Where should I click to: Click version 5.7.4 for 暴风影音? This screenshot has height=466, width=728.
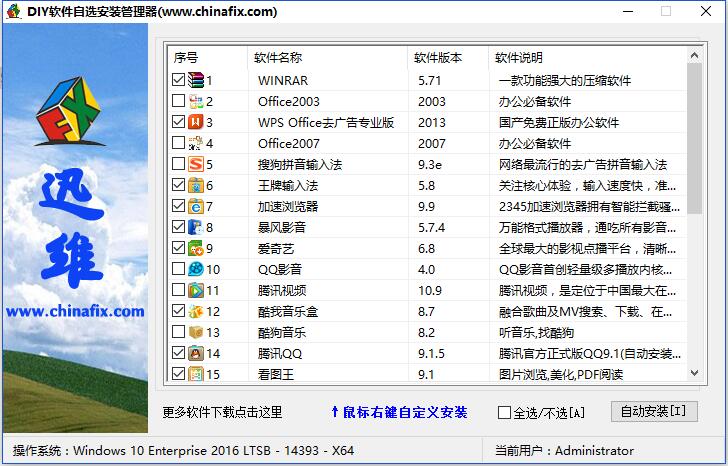[x=431, y=227]
